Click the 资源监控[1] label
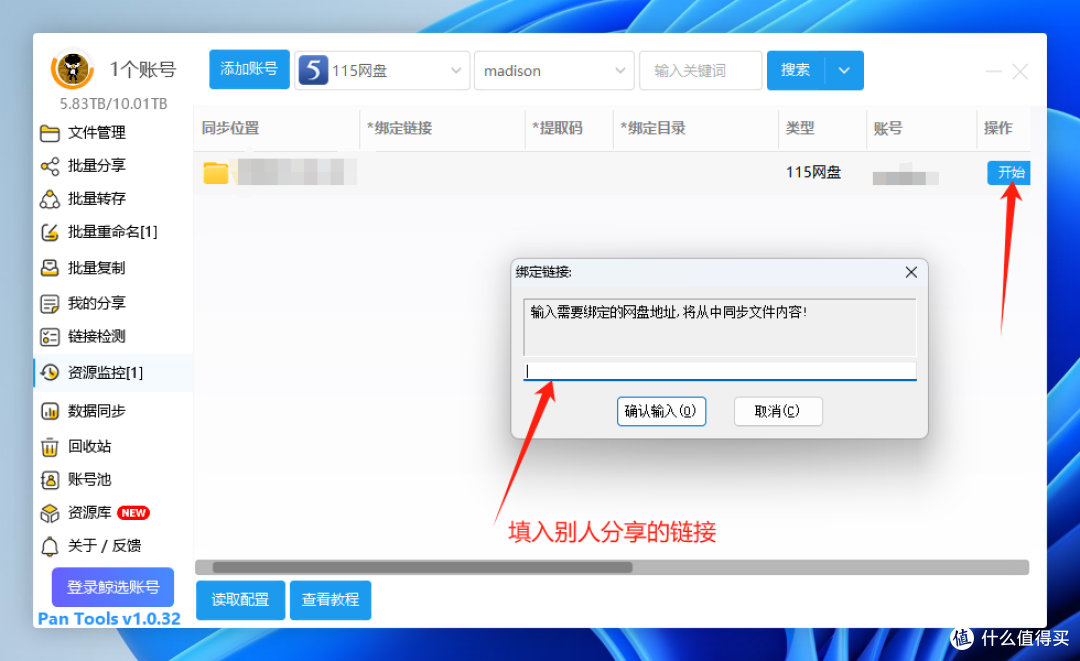 105,373
